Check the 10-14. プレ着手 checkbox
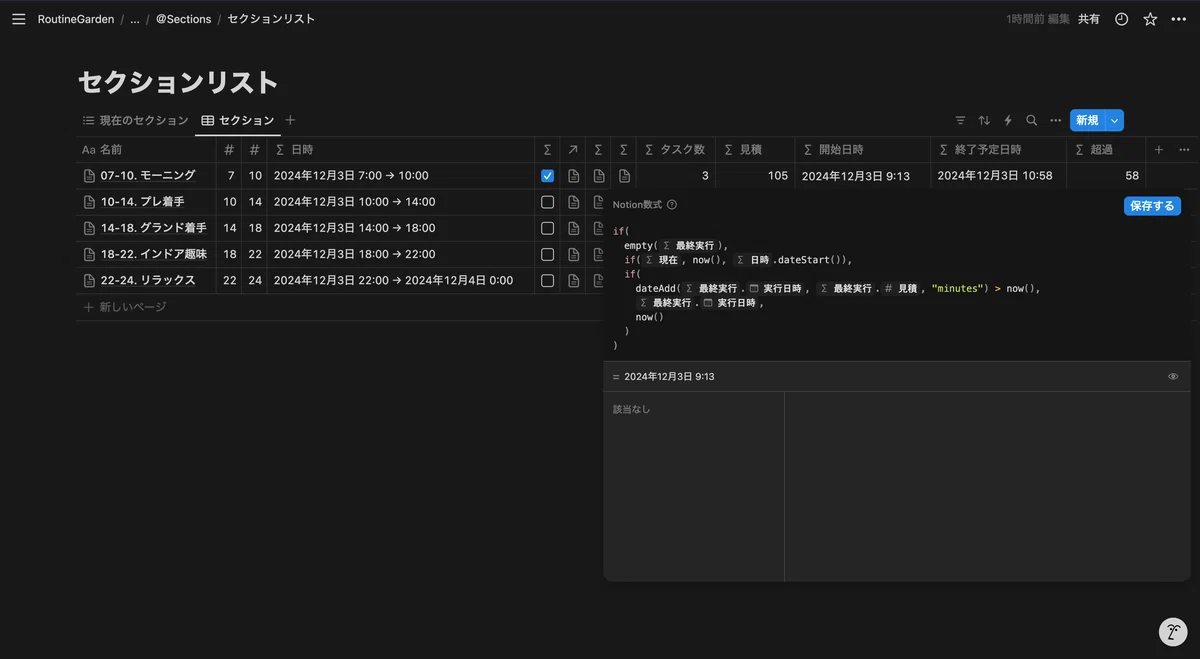Image resolution: width=1200 pixels, height=659 pixels. 547,202
